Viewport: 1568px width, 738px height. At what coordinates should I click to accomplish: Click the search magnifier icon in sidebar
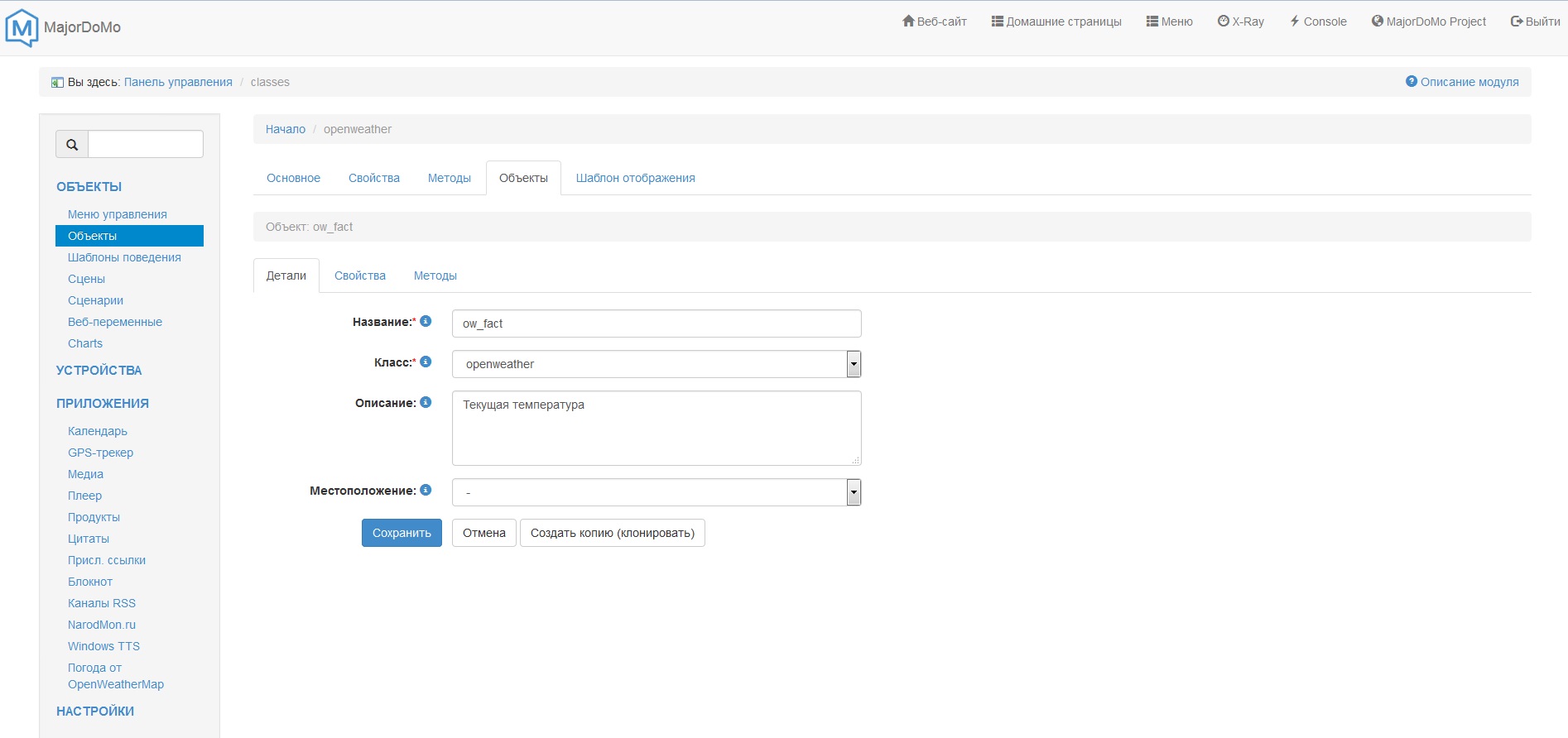point(72,145)
